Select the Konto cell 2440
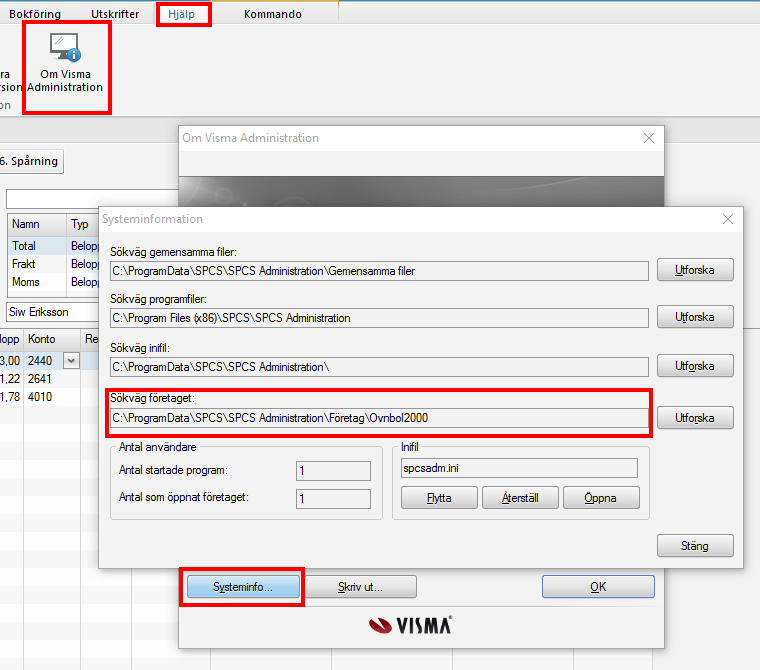760x670 pixels. (x=44, y=361)
